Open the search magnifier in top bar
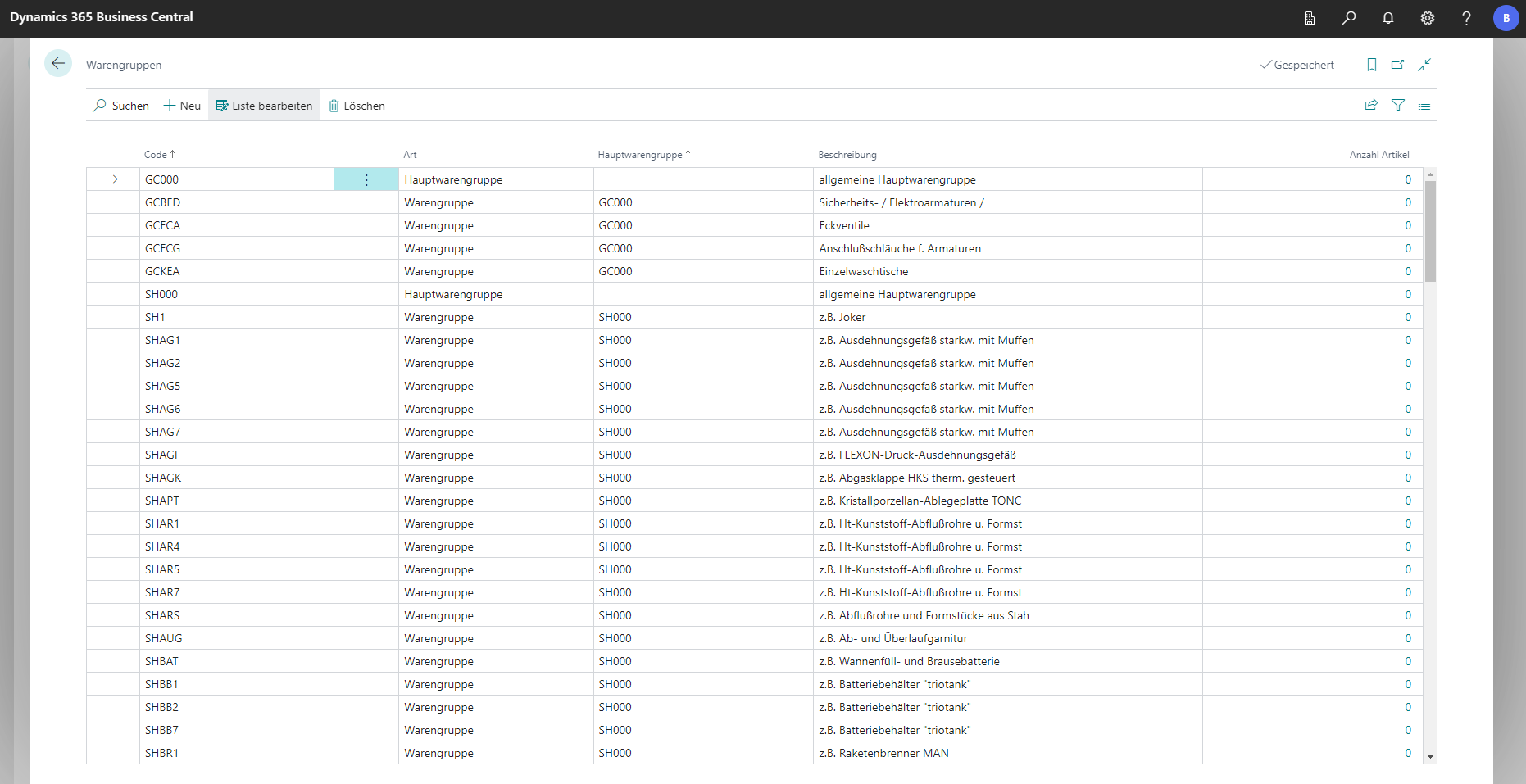This screenshot has width=1526, height=784. click(x=1349, y=18)
